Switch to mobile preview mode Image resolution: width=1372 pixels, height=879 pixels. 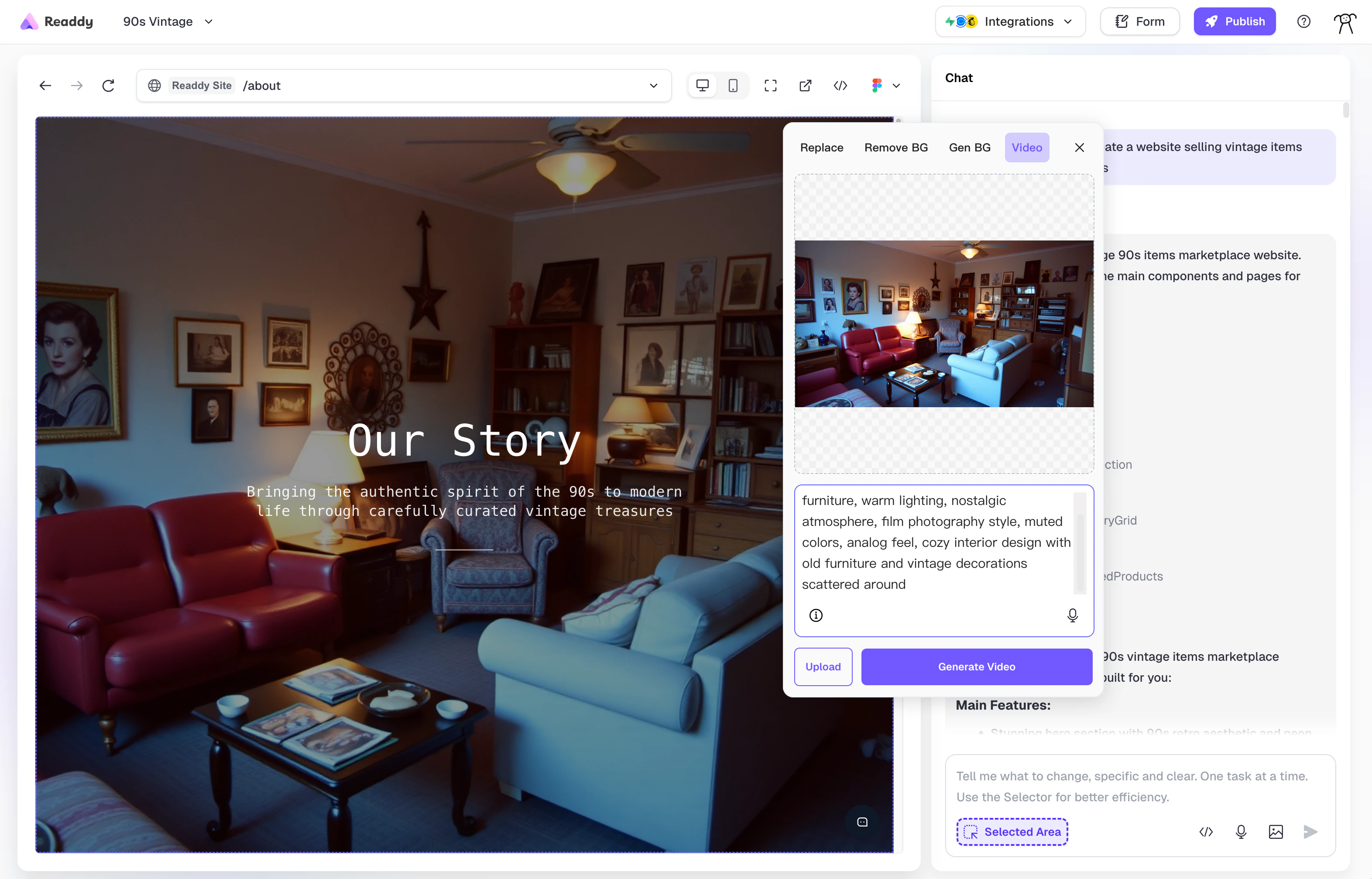[x=733, y=85]
